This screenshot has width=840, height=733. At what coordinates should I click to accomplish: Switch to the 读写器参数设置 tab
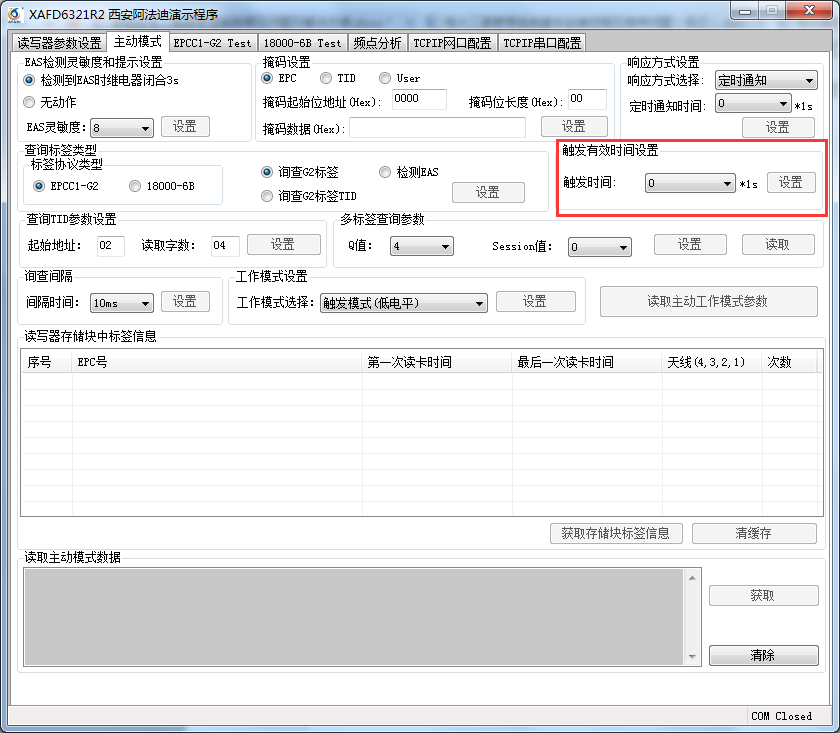click(60, 43)
